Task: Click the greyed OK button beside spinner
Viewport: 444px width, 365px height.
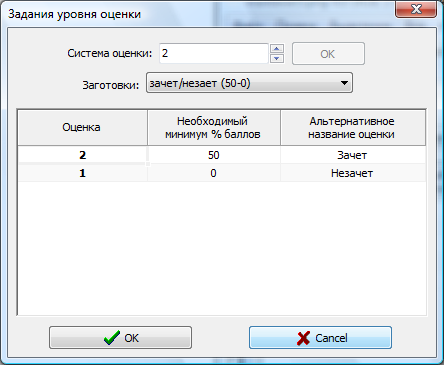Action: pos(328,53)
